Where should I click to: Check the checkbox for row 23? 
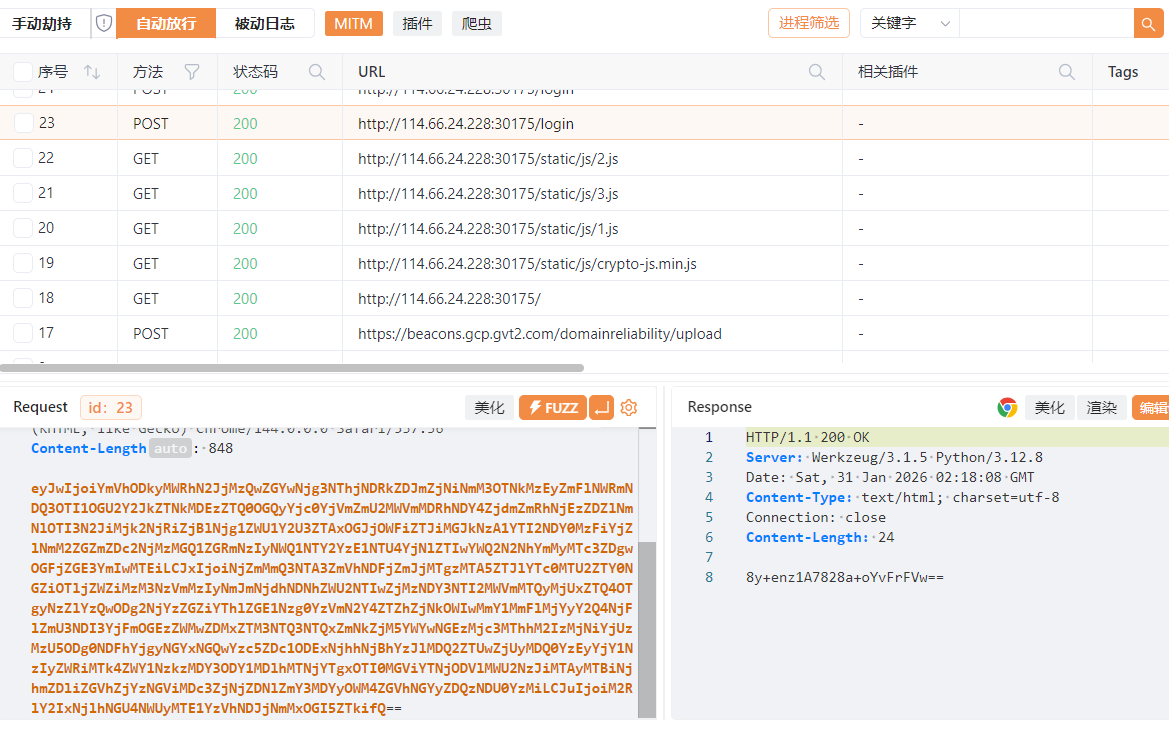pyautogui.click(x=23, y=123)
